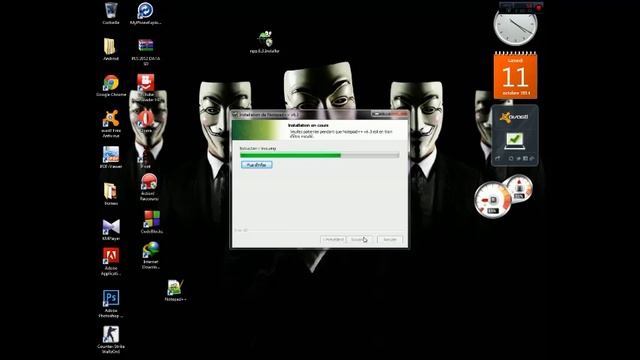Click the avast logo in the gadget
This screenshot has height=360, width=640.
pos(514,117)
